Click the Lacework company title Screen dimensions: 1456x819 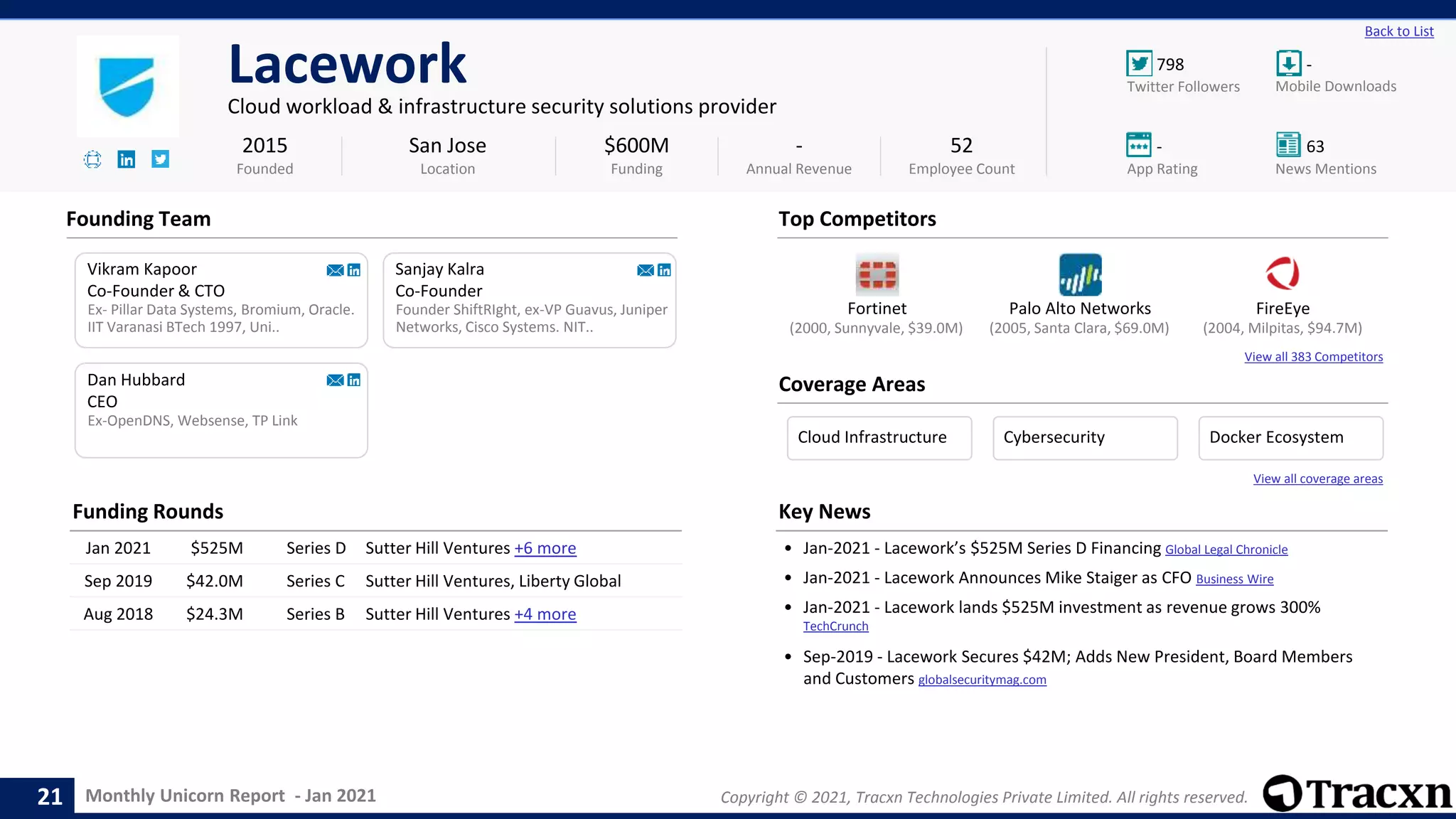pos(347,64)
